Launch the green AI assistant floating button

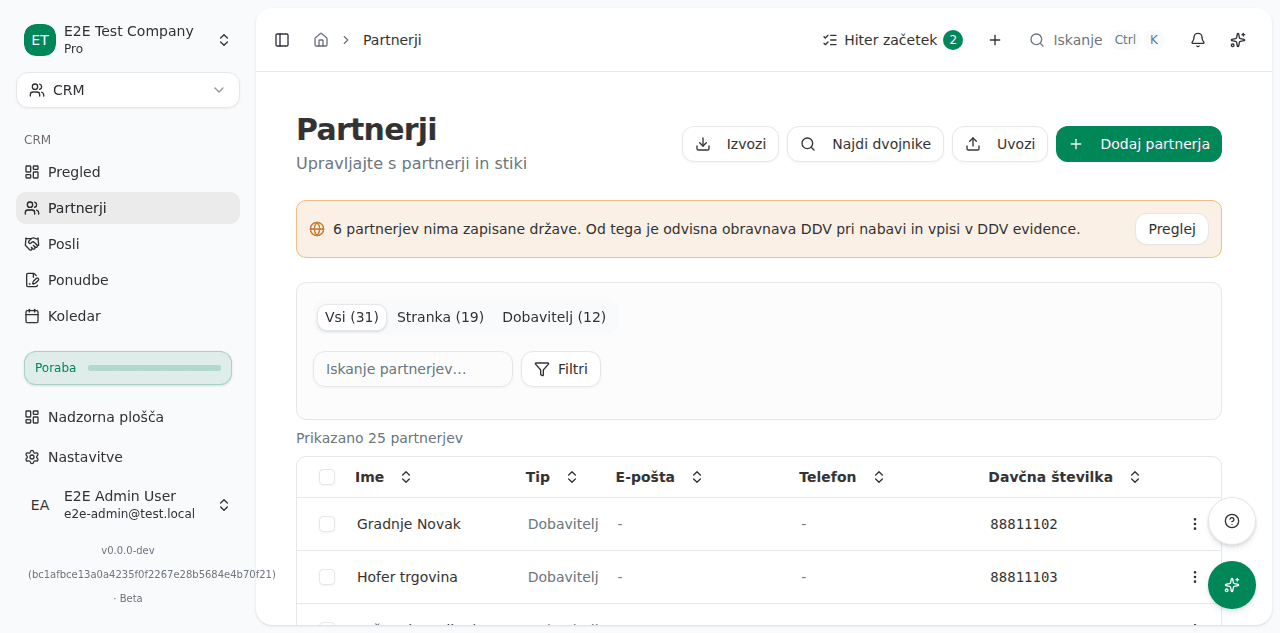click(x=1232, y=585)
